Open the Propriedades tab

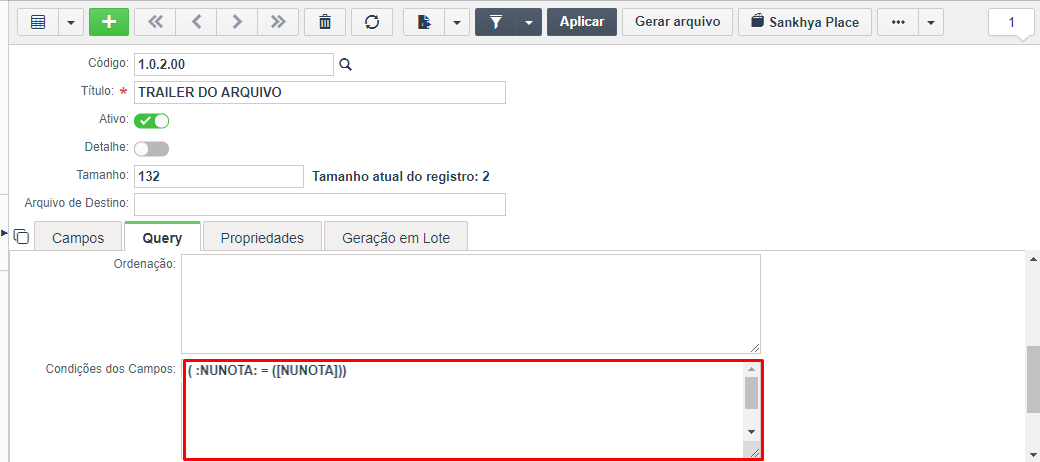click(x=262, y=237)
